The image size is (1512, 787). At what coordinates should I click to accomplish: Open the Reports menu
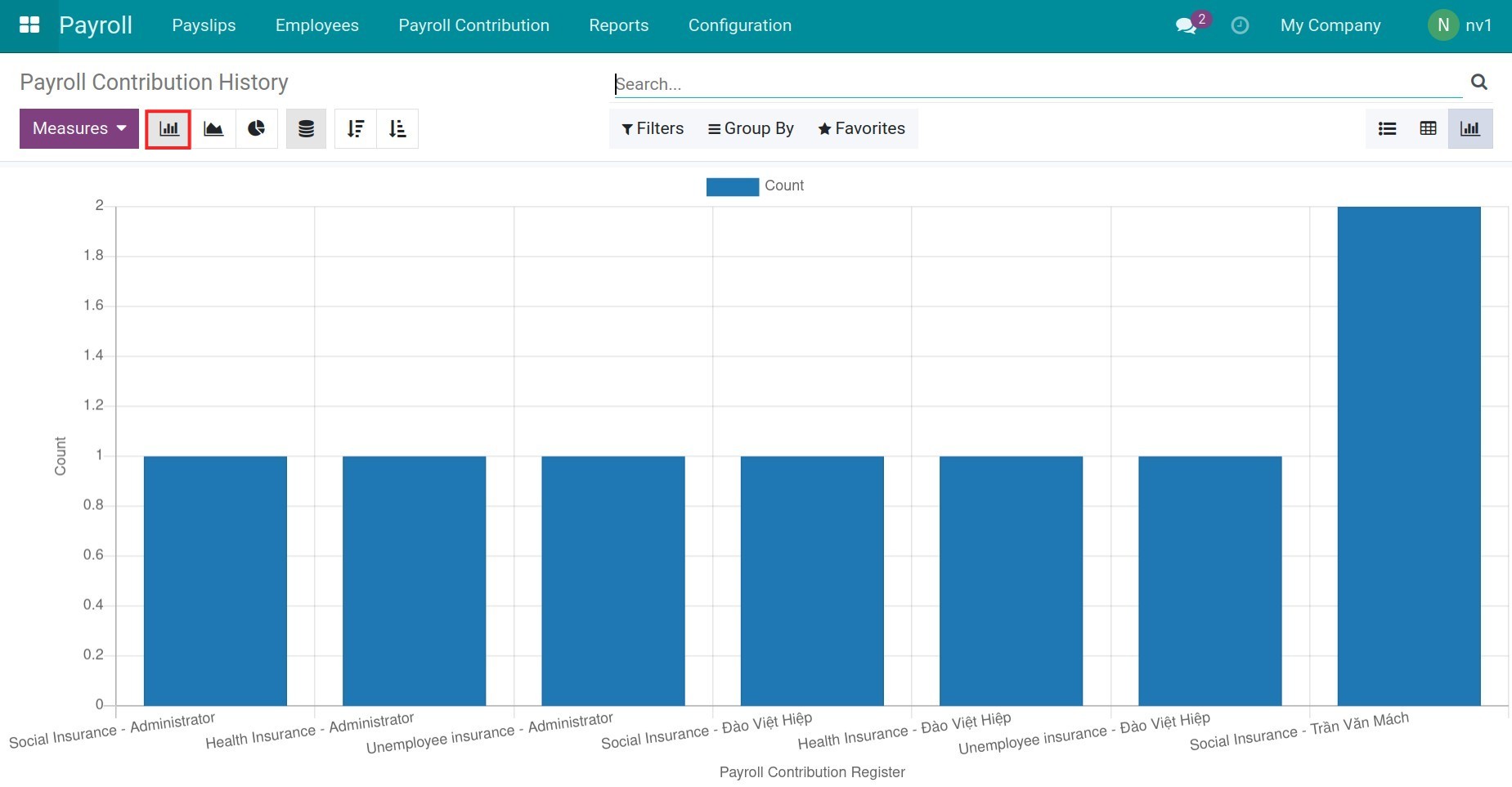[618, 25]
